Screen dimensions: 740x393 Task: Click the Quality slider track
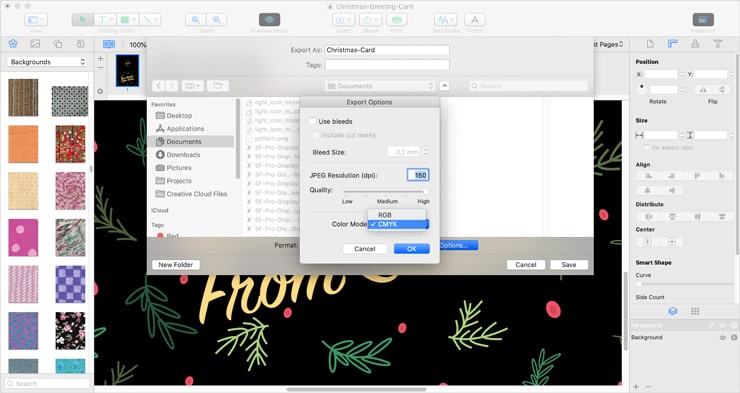coord(385,192)
